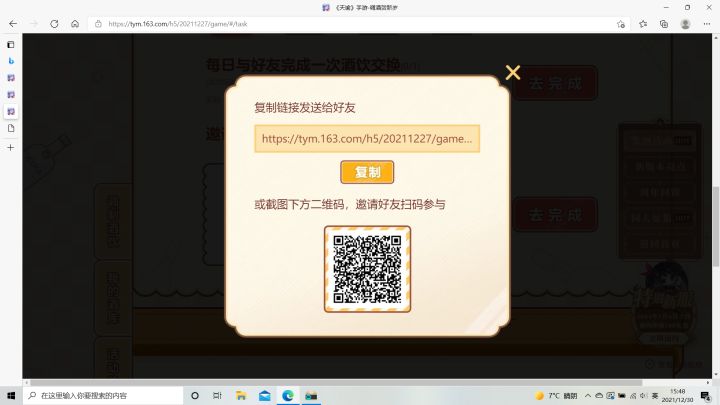Image resolution: width=720 pixels, height=405 pixels.
Task: Switch to the blank document tab
Action: [11, 129]
